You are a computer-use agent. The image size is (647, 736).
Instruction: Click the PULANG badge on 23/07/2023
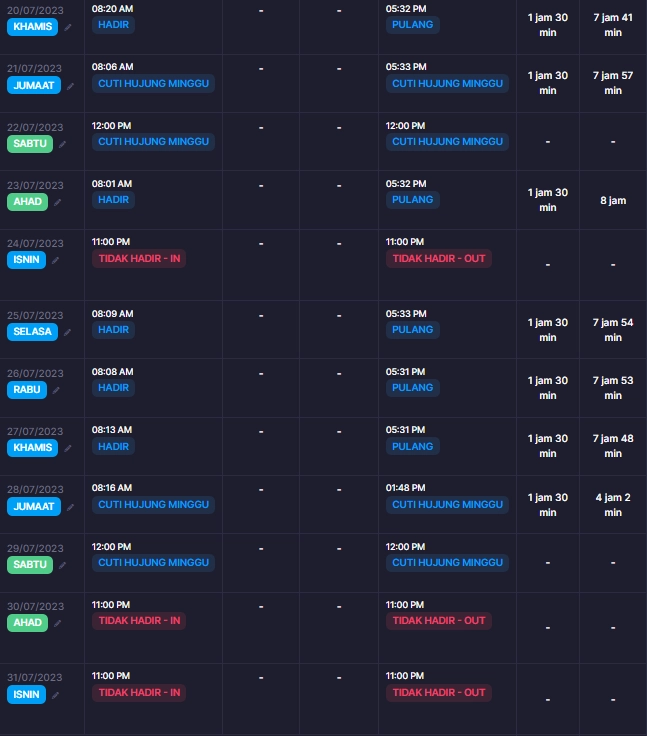(x=413, y=199)
